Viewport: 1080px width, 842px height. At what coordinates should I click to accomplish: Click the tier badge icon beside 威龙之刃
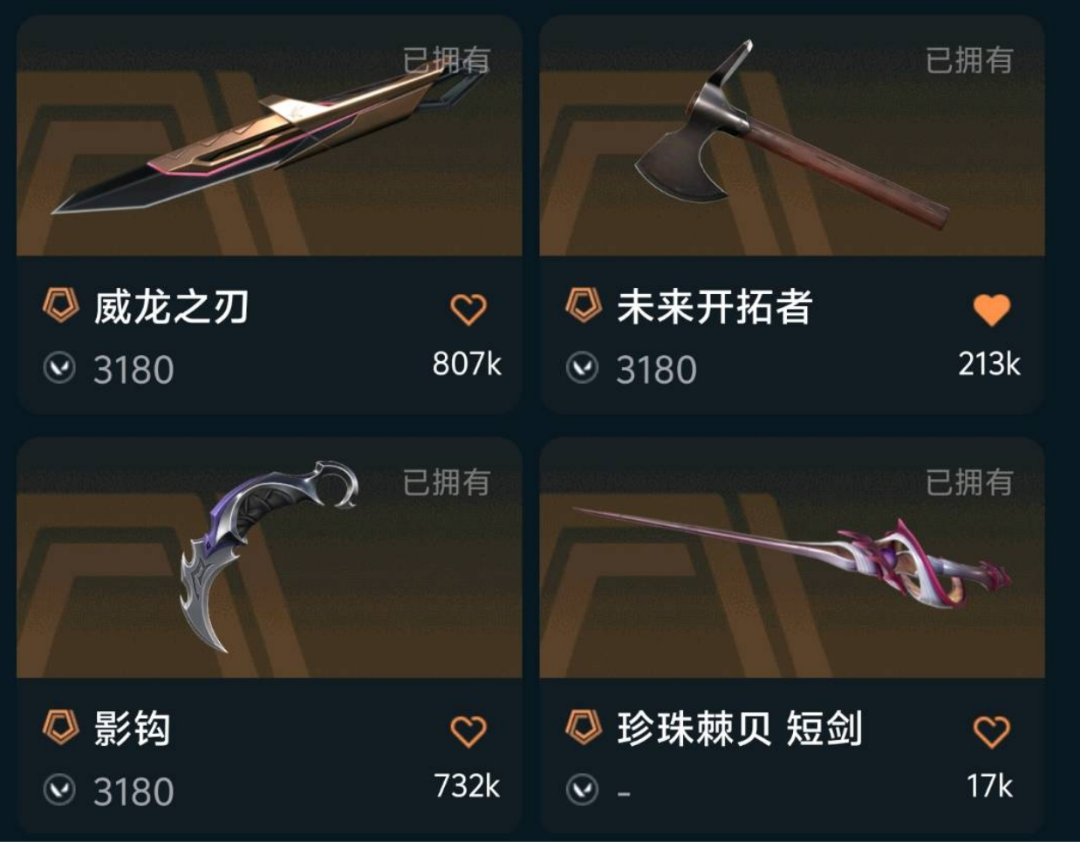tap(61, 305)
